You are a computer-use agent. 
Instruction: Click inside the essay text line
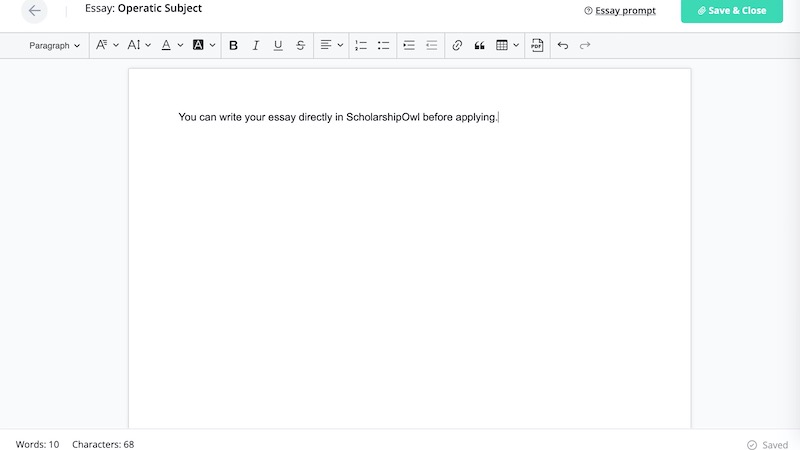338,117
